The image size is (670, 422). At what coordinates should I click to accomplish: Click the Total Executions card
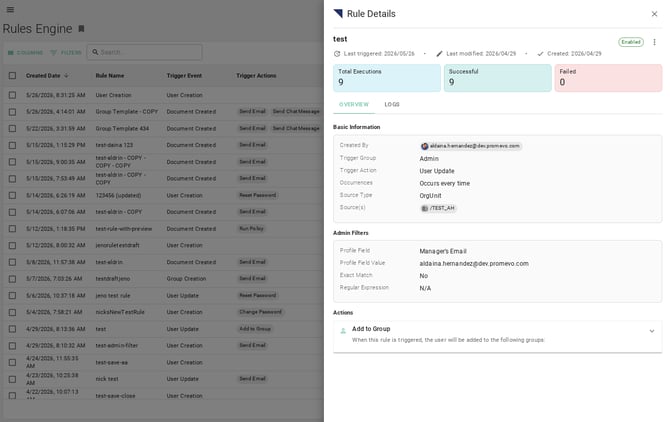point(387,78)
